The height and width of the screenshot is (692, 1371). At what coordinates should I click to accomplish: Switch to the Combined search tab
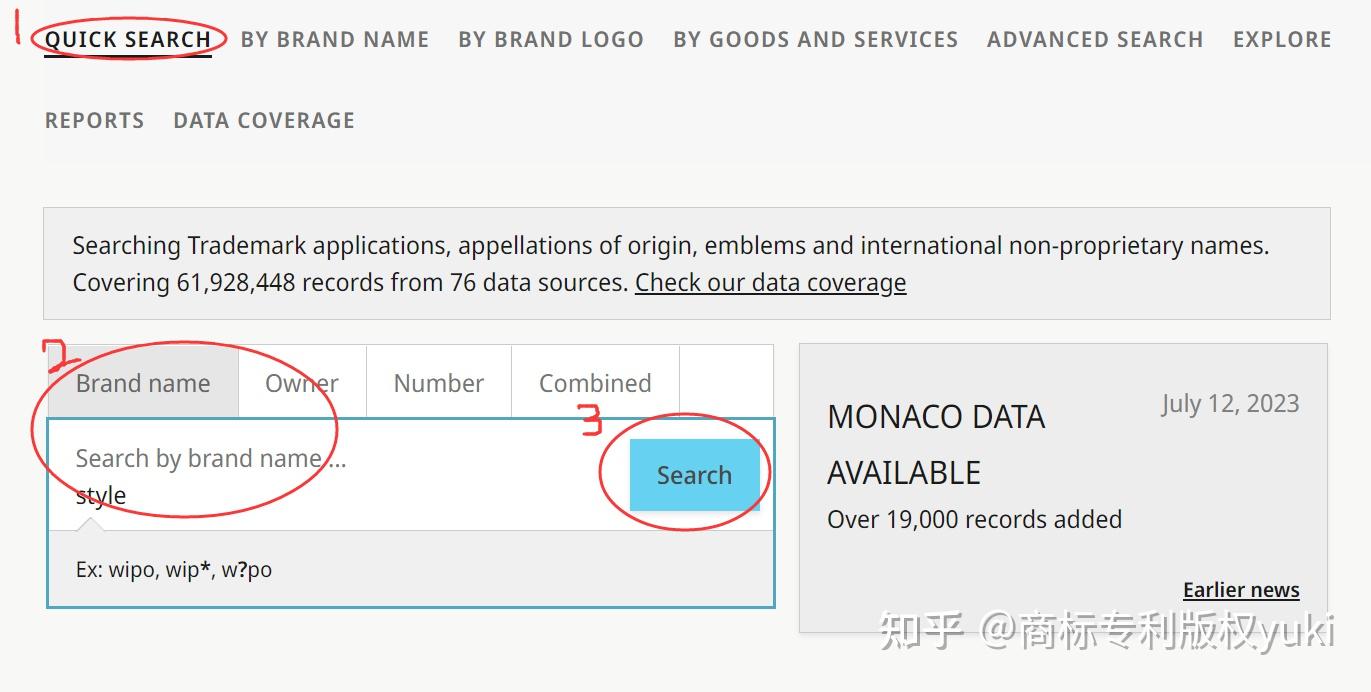point(595,382)
